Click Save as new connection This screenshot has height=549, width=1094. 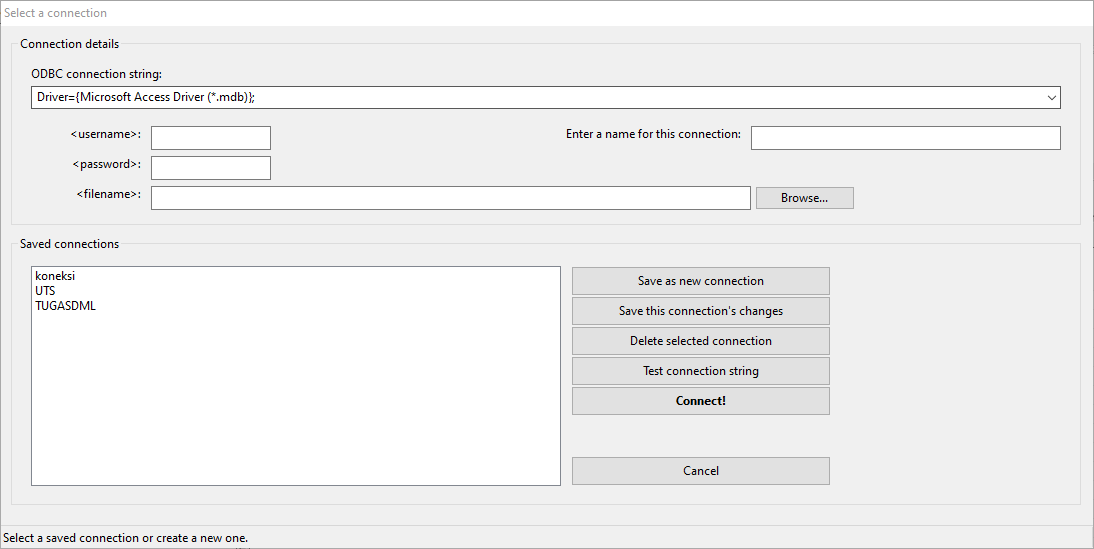(x=700, y=281)
